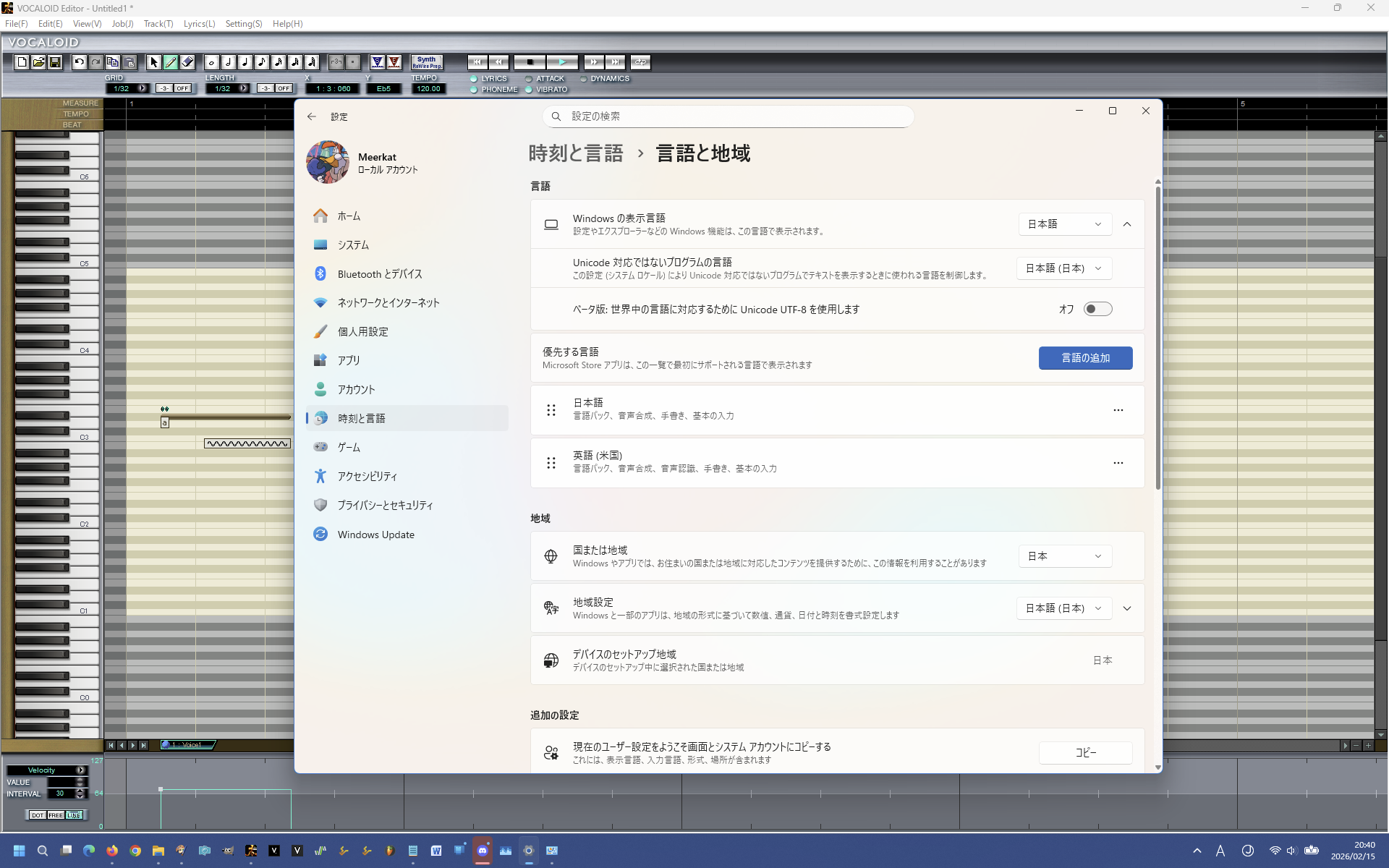Toggle the DYNAMICS indicator lamp
This screenshot has width=1389, height=868.
click(584, 79)
